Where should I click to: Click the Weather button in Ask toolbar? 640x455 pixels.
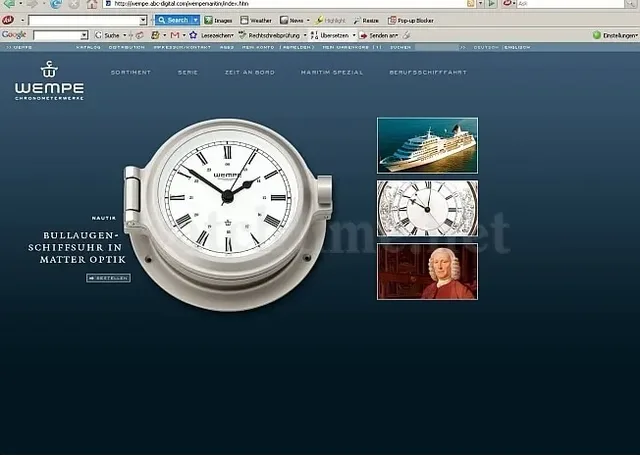(256, 20)
